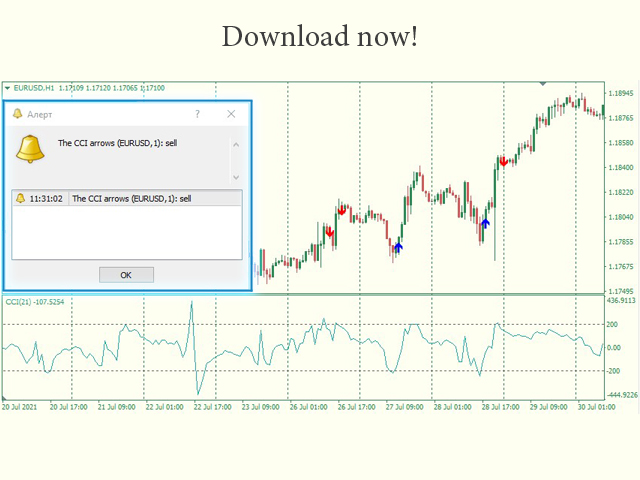Click the CCI 200 level on scale
Viewport: 640px width, 480px height.
(612, 325)
